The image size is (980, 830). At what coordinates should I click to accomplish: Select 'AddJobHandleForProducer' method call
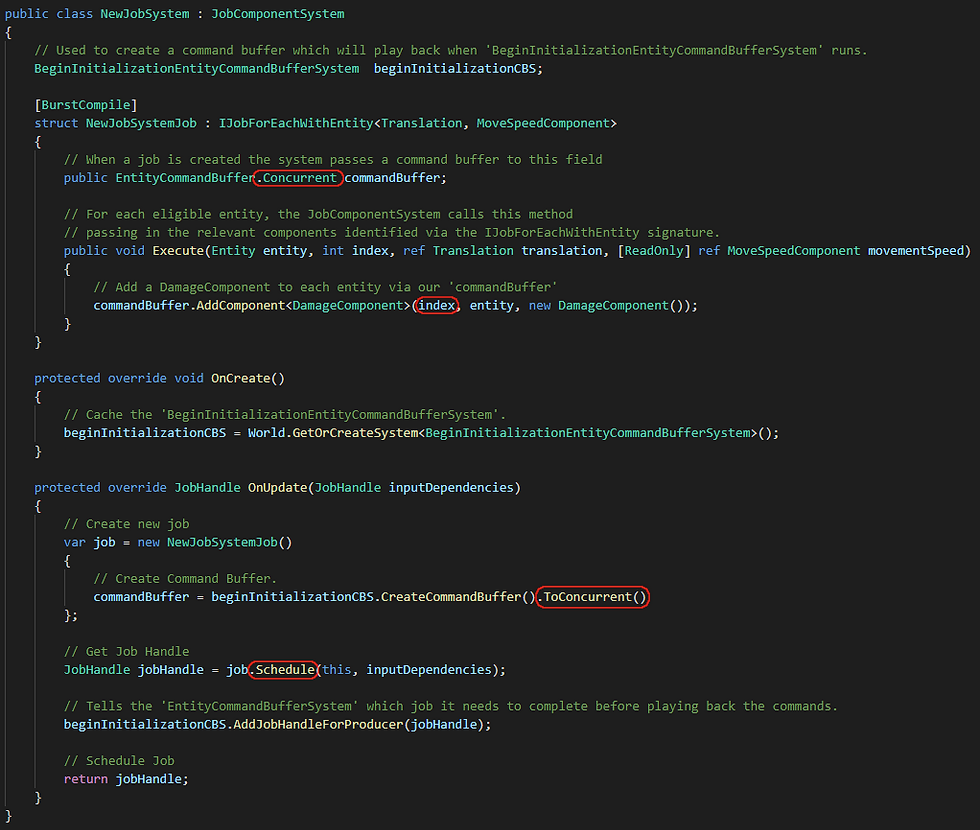pos(318,724)
